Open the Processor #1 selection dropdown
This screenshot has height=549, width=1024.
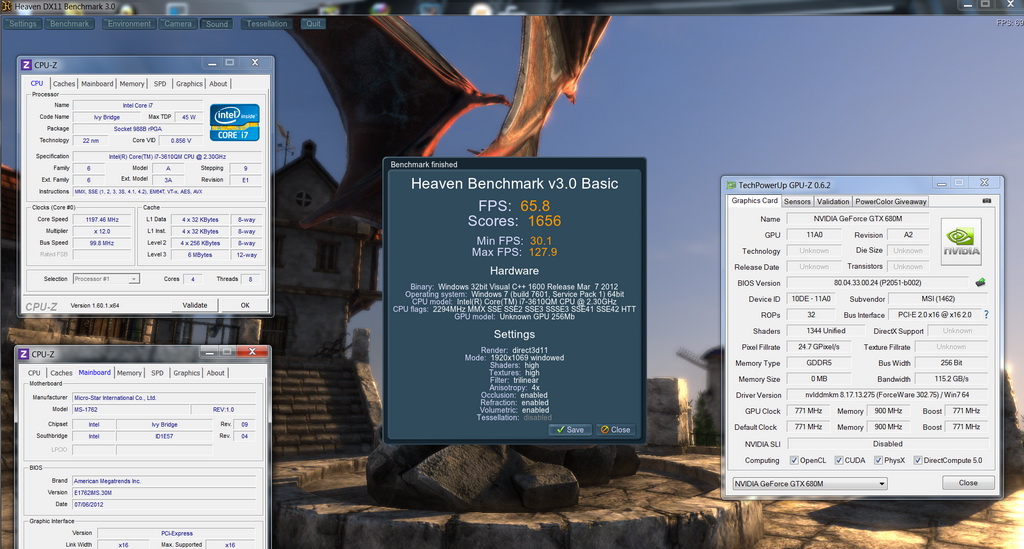[x=106, y=279]
